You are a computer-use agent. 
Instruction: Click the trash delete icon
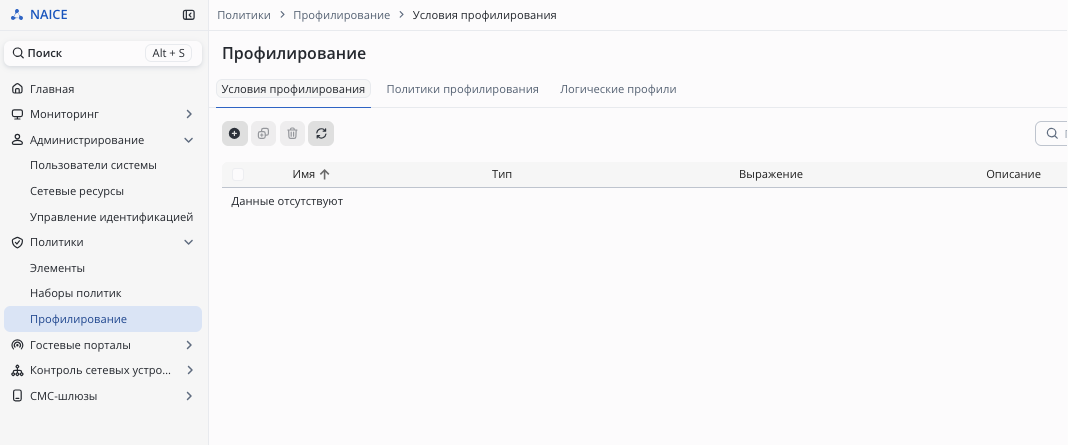click(292, 133)
